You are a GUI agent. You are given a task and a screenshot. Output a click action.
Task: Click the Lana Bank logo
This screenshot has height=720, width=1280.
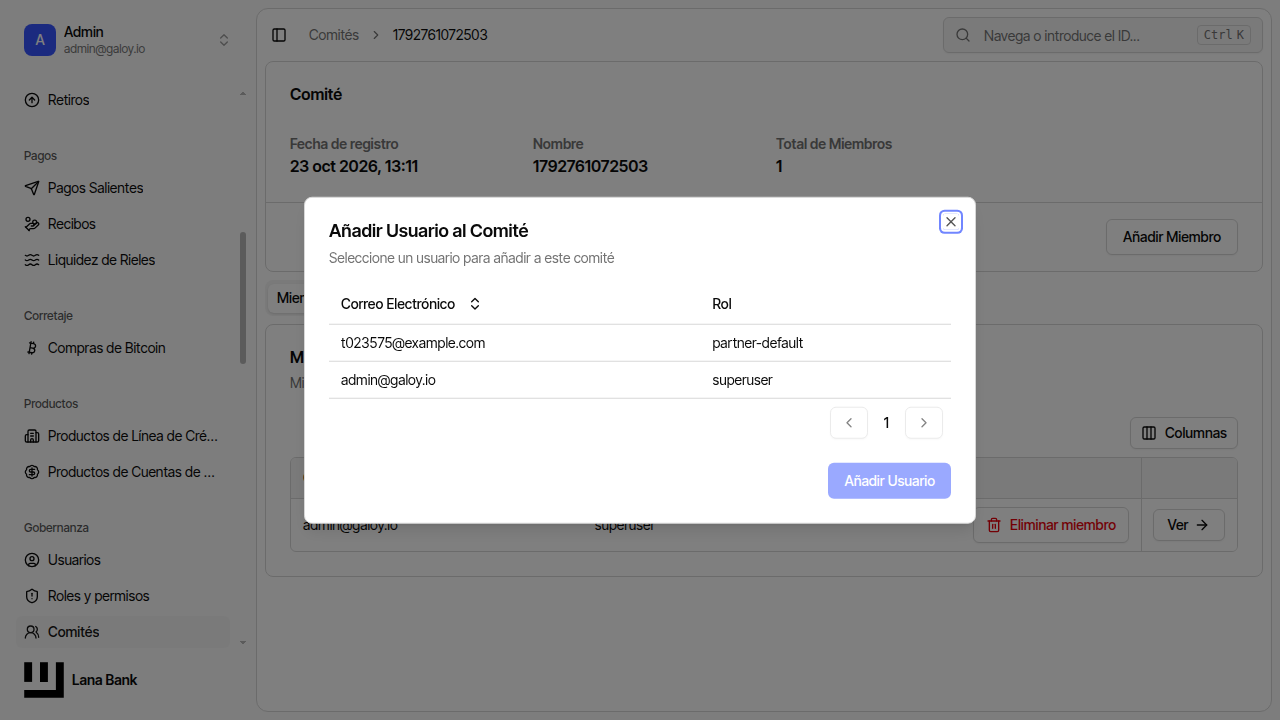(x=44, y=680)
